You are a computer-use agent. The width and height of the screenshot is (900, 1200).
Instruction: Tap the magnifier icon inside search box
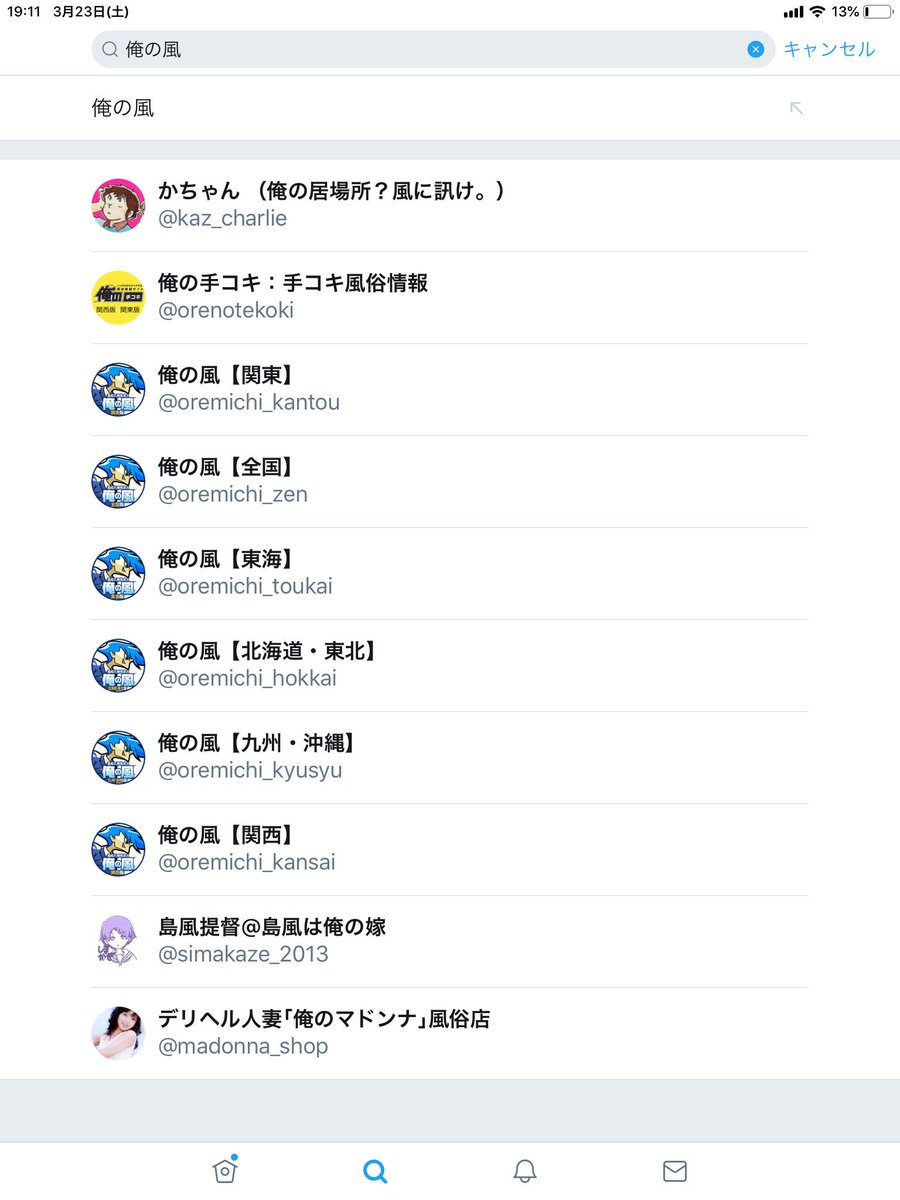click(x=110, y=49)
